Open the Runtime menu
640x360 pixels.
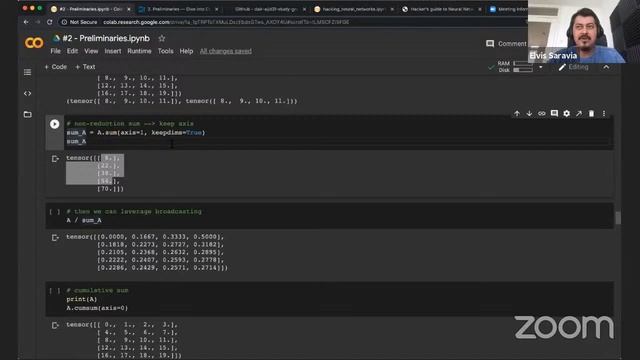pyautogui.click(x=139, y=51)
